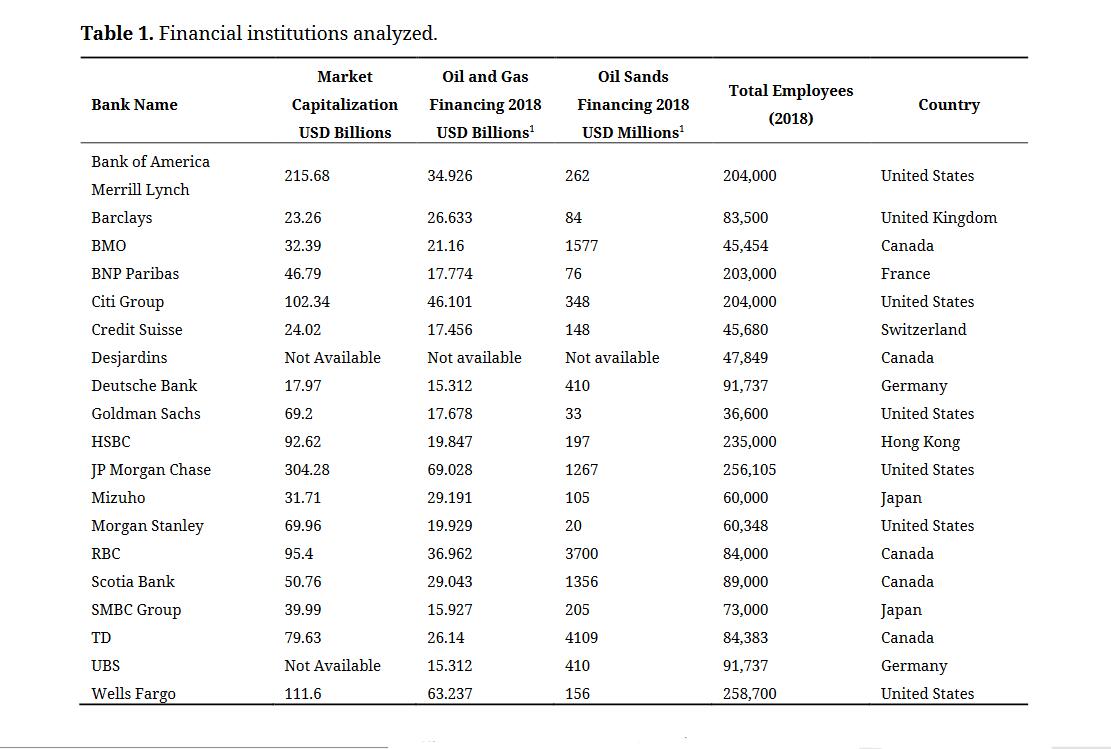Click the Wells Fargo bank name
The image size is (1111, 749).
pos(133,694)
